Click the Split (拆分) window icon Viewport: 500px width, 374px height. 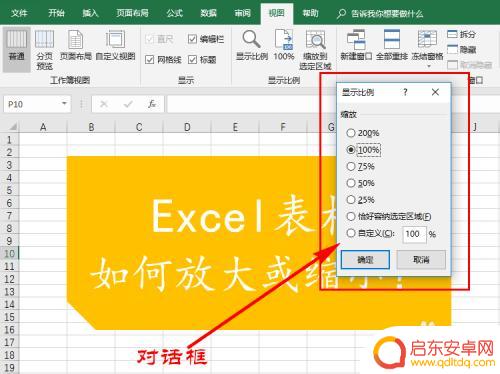click(452, 34)
